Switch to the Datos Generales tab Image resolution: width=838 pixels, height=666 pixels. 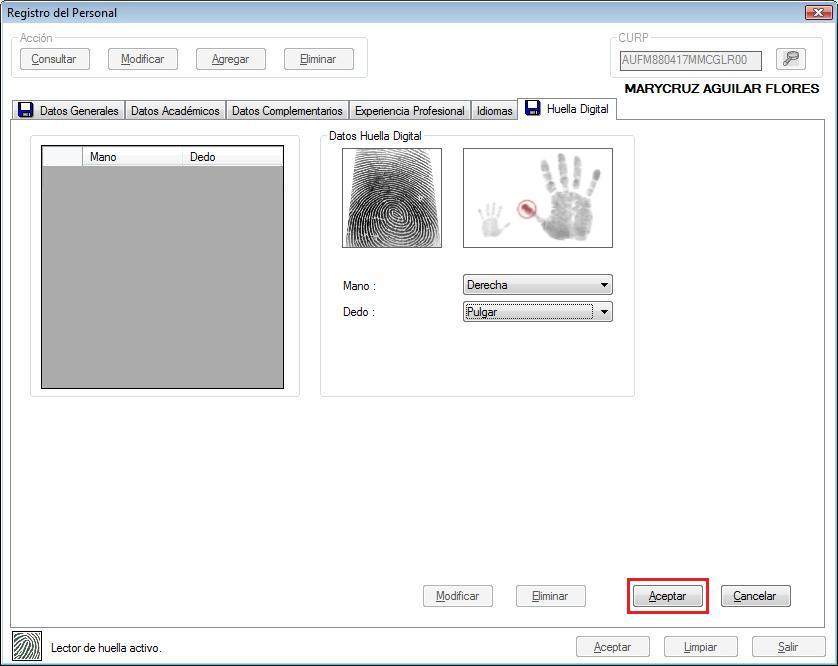[x=68, y=110]
